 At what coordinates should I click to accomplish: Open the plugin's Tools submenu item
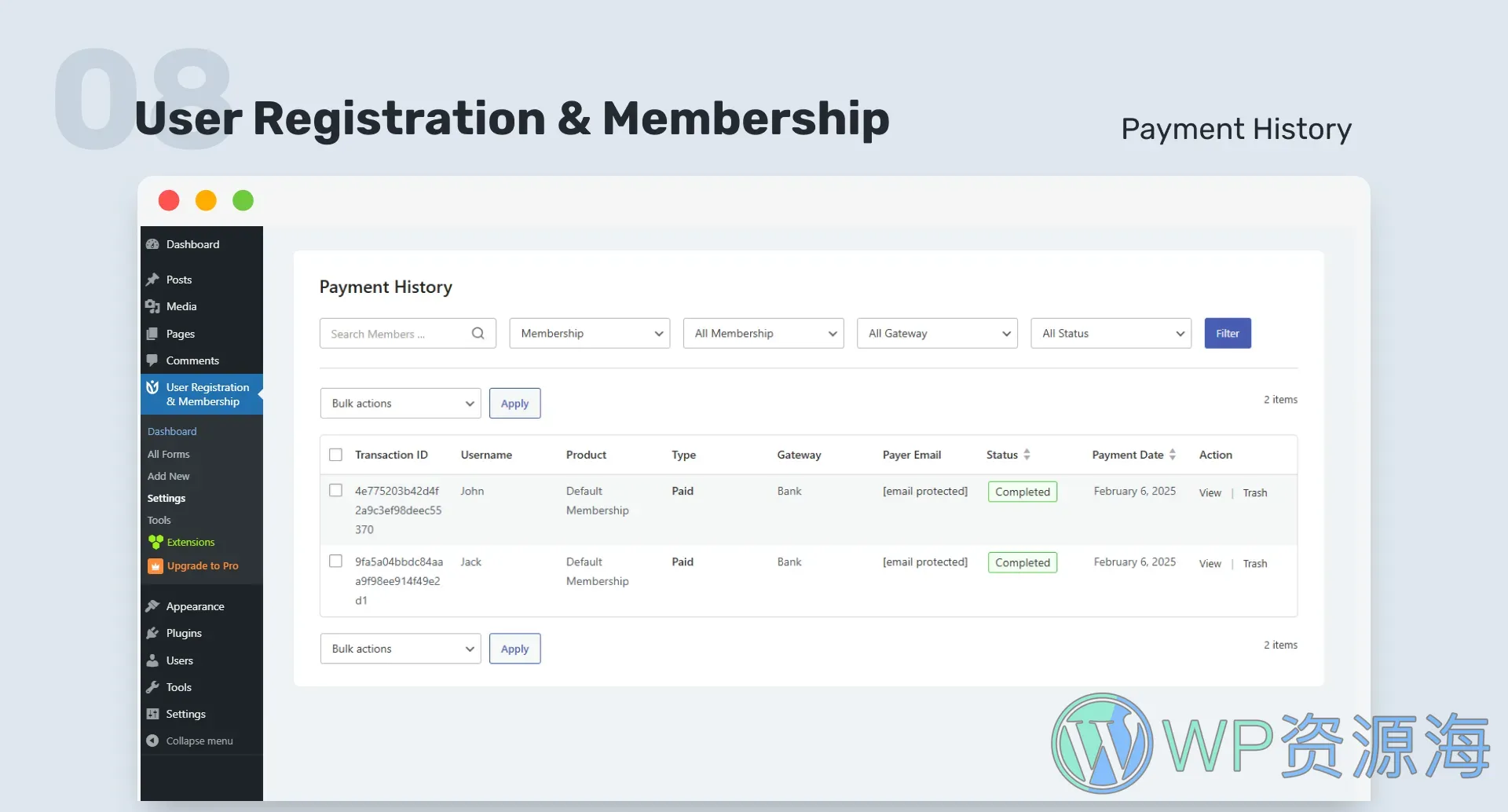point(159,520)
